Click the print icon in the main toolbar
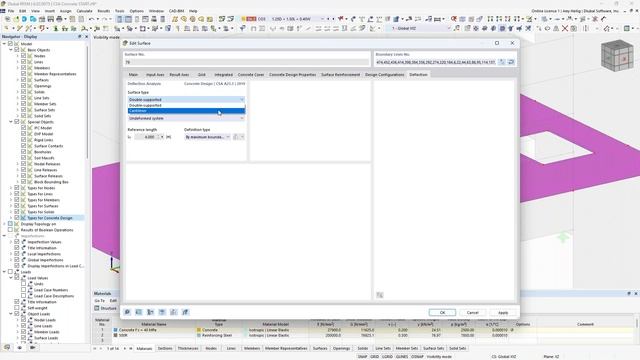This screenshot has width=640, height=360. click(59, 19)
